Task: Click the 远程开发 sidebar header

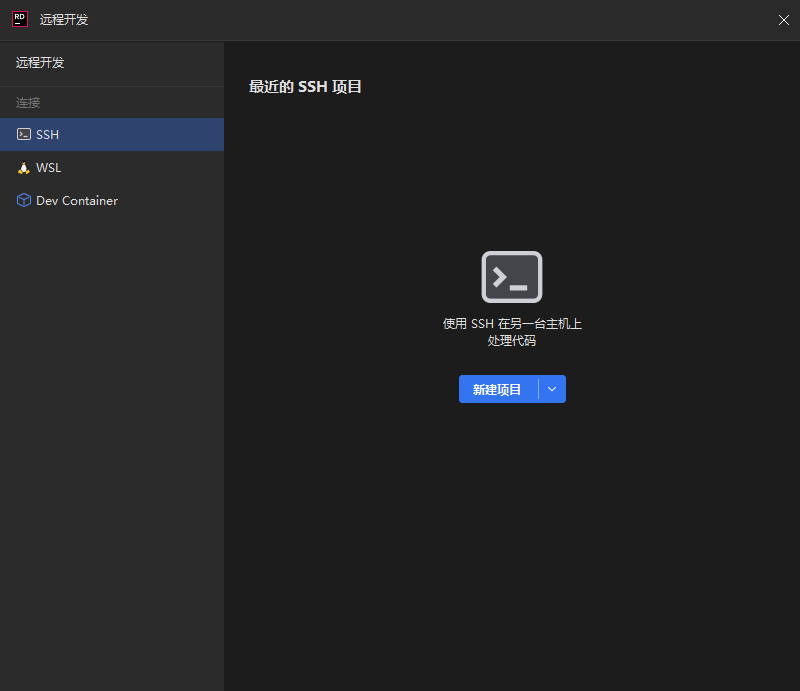Action: click(x=40, y=63)
